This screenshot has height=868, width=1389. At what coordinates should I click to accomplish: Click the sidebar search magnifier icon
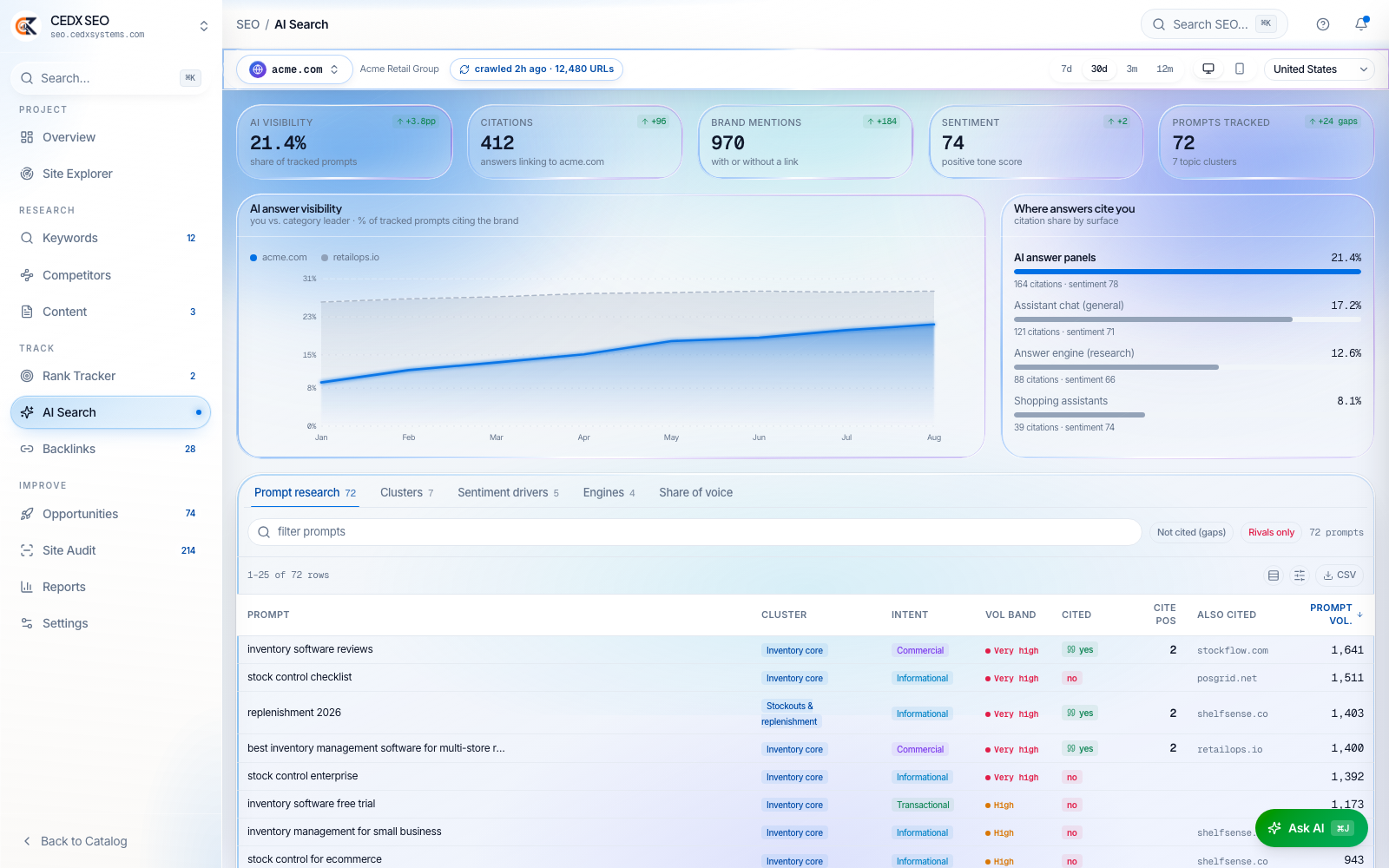(x=27, y=78)
